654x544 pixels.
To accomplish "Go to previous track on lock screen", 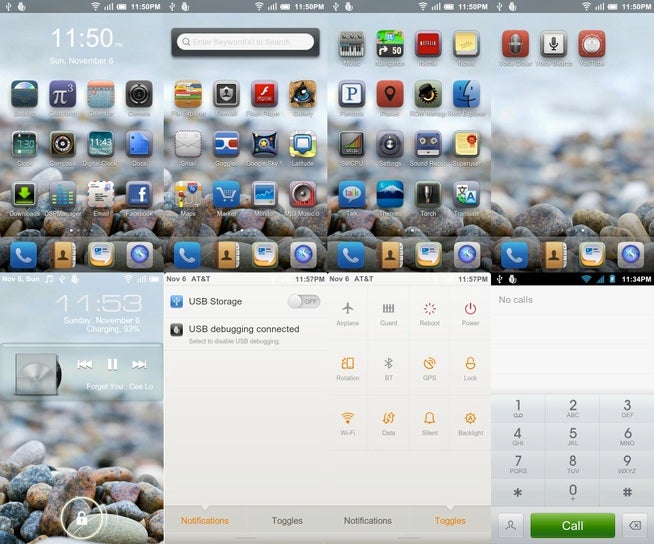I will point(85,365).
